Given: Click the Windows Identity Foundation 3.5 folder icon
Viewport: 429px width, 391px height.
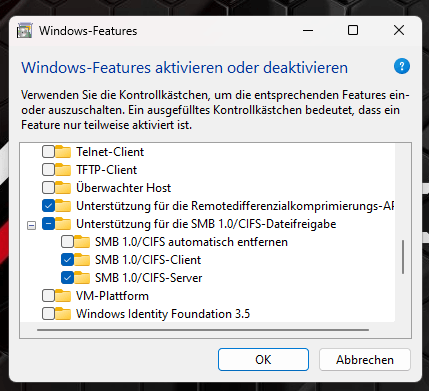Looking at the screenshot, I should pos(63,314).
